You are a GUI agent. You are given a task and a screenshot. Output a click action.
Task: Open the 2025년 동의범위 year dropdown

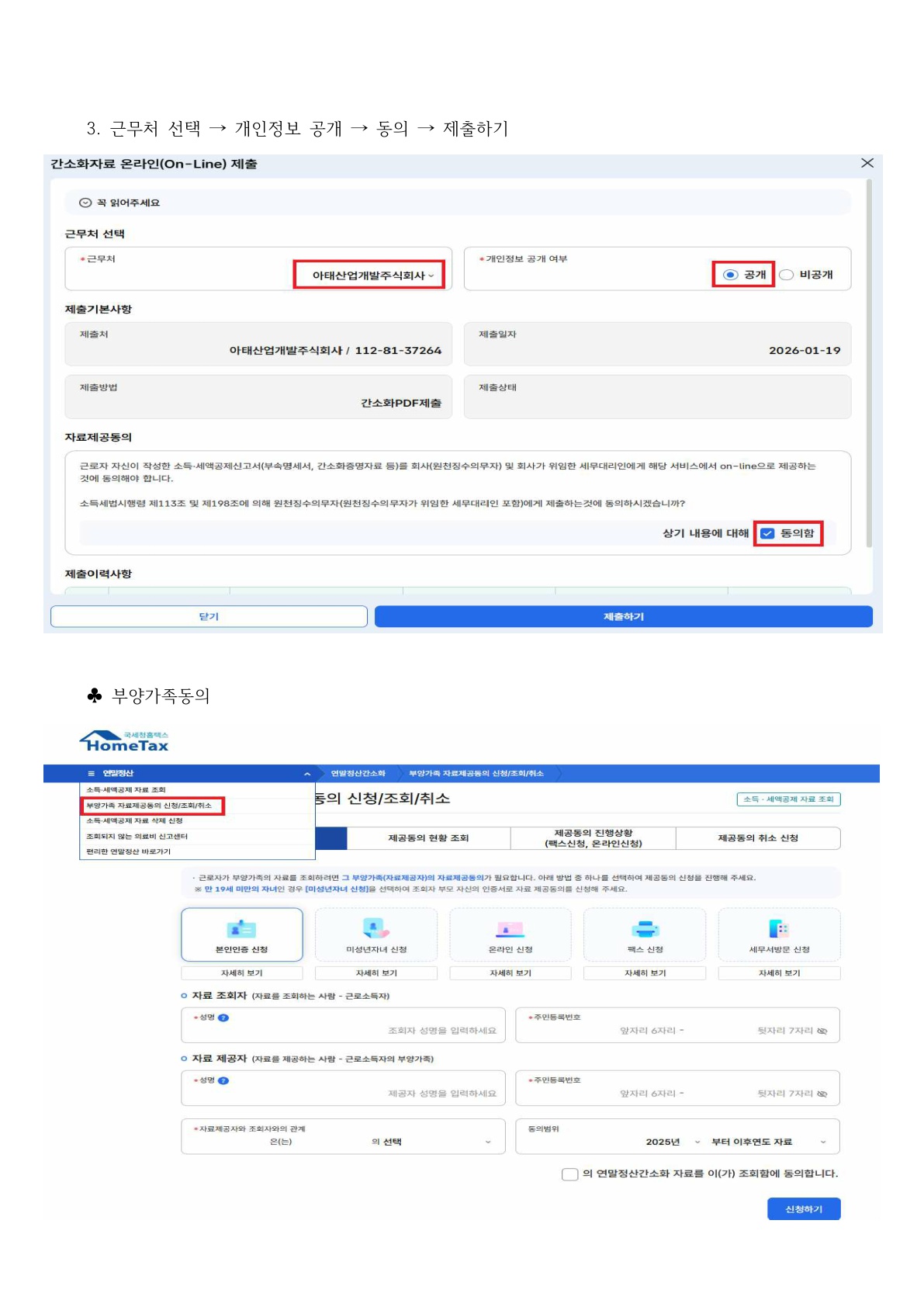click(x=672, y=1142)
